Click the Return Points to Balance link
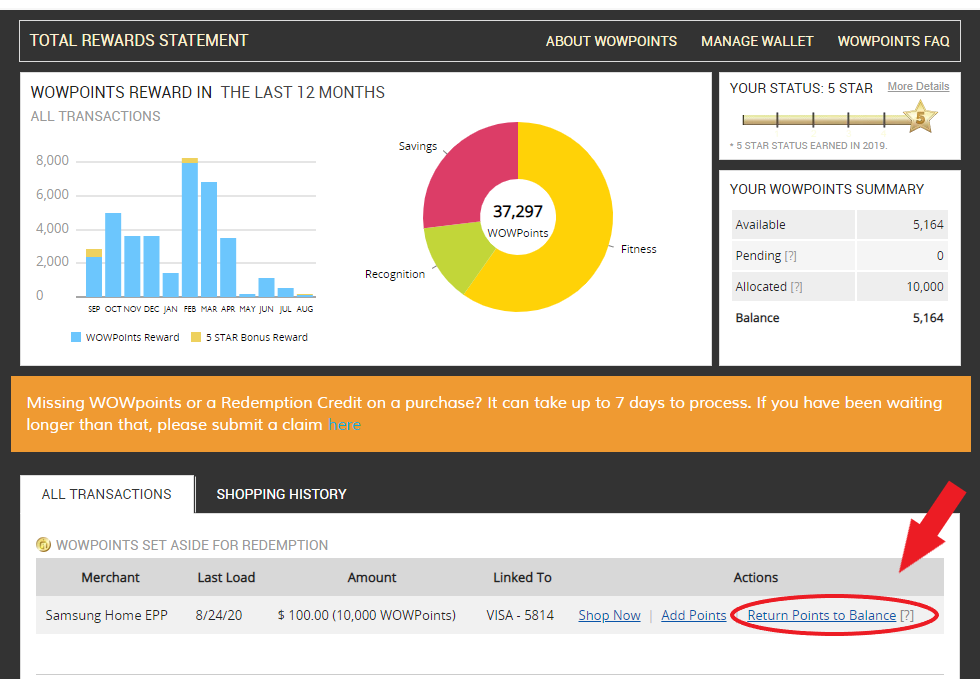 (822, 615)
